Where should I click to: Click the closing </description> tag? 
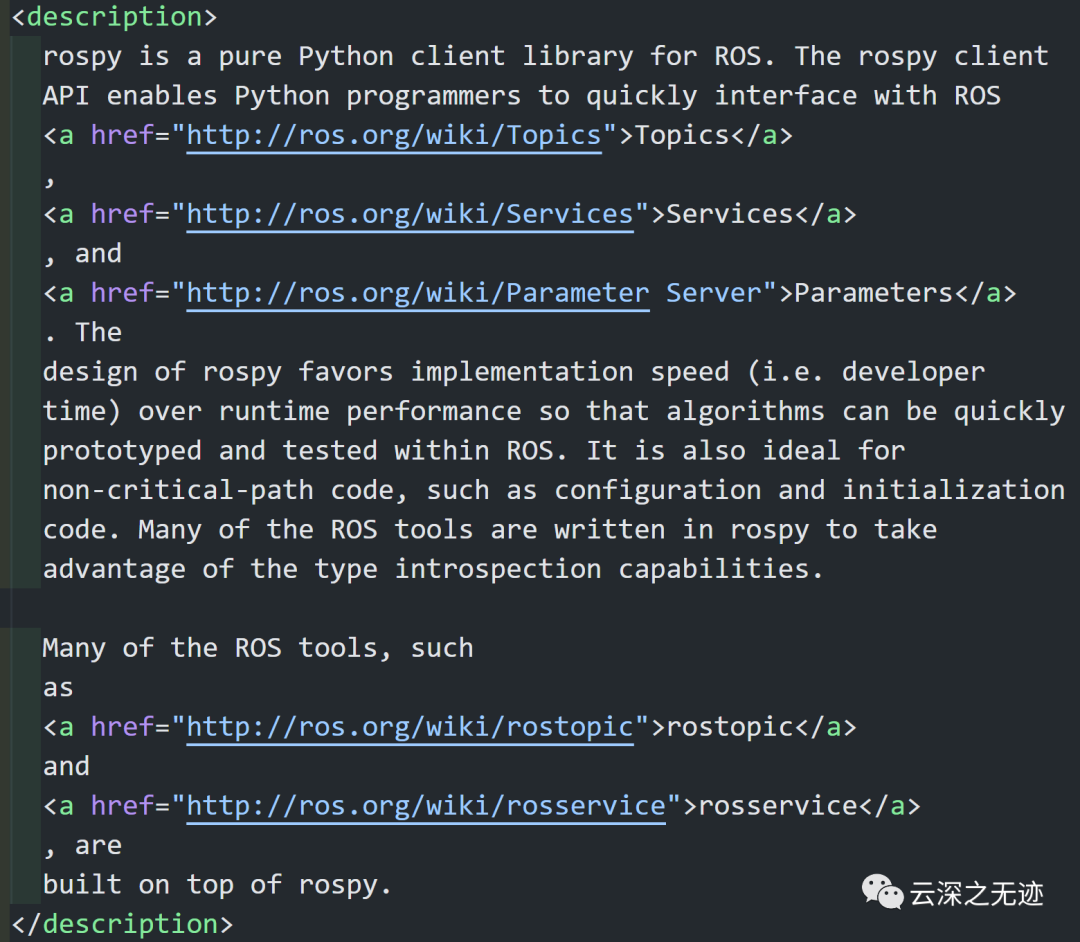click(123, 924)
